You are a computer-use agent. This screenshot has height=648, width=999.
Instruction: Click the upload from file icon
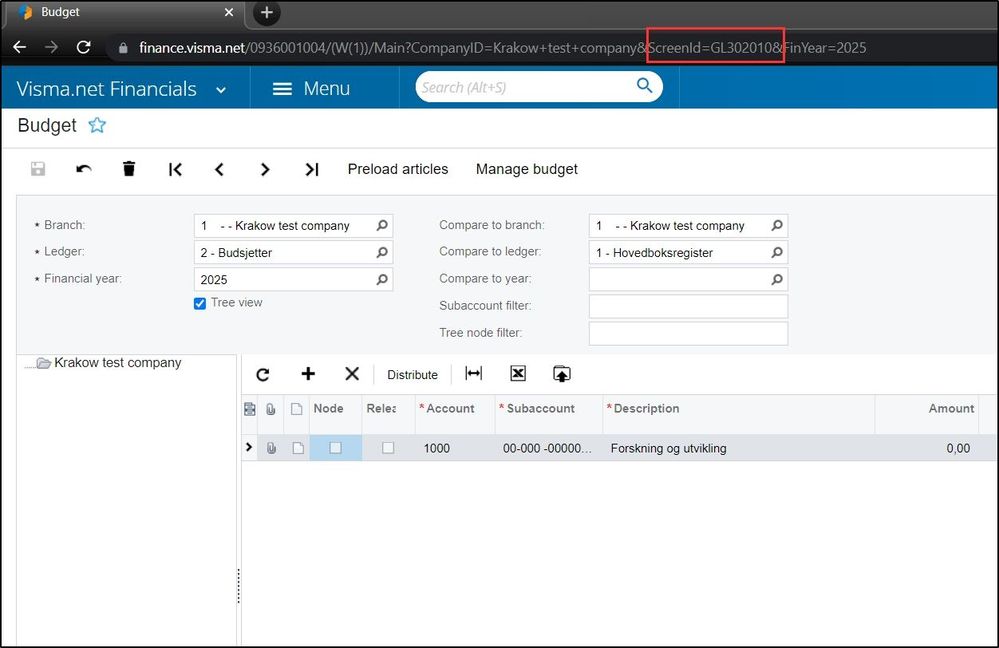[x=561, y=374]
